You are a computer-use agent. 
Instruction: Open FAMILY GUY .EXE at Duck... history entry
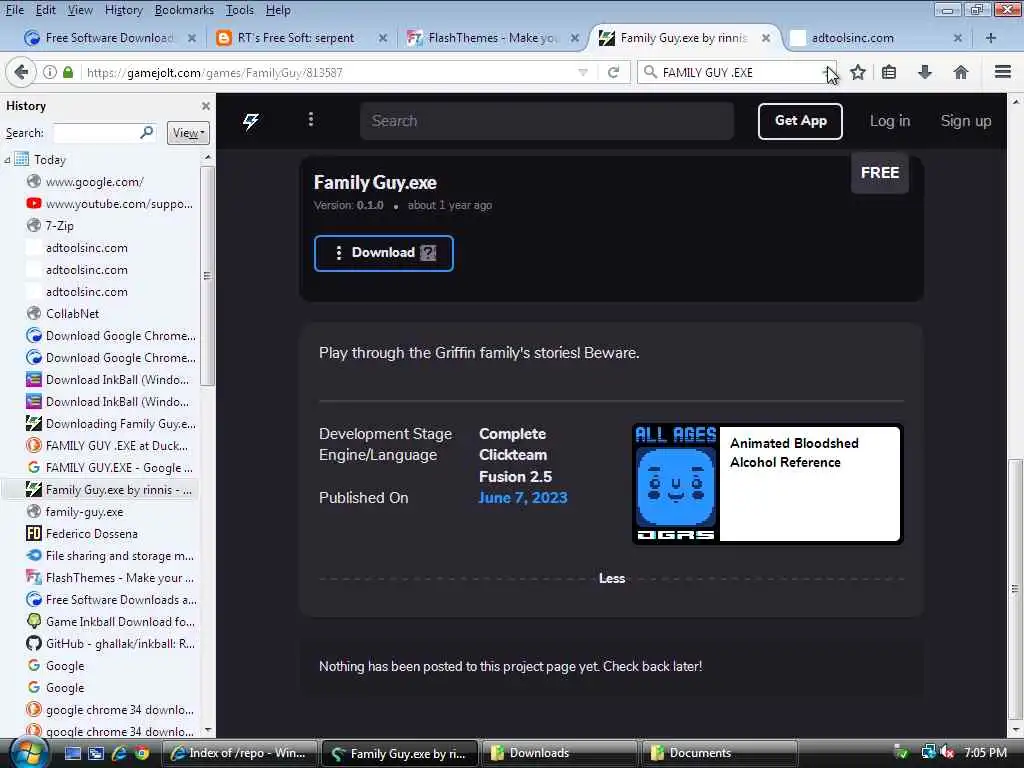pos(116,445)
